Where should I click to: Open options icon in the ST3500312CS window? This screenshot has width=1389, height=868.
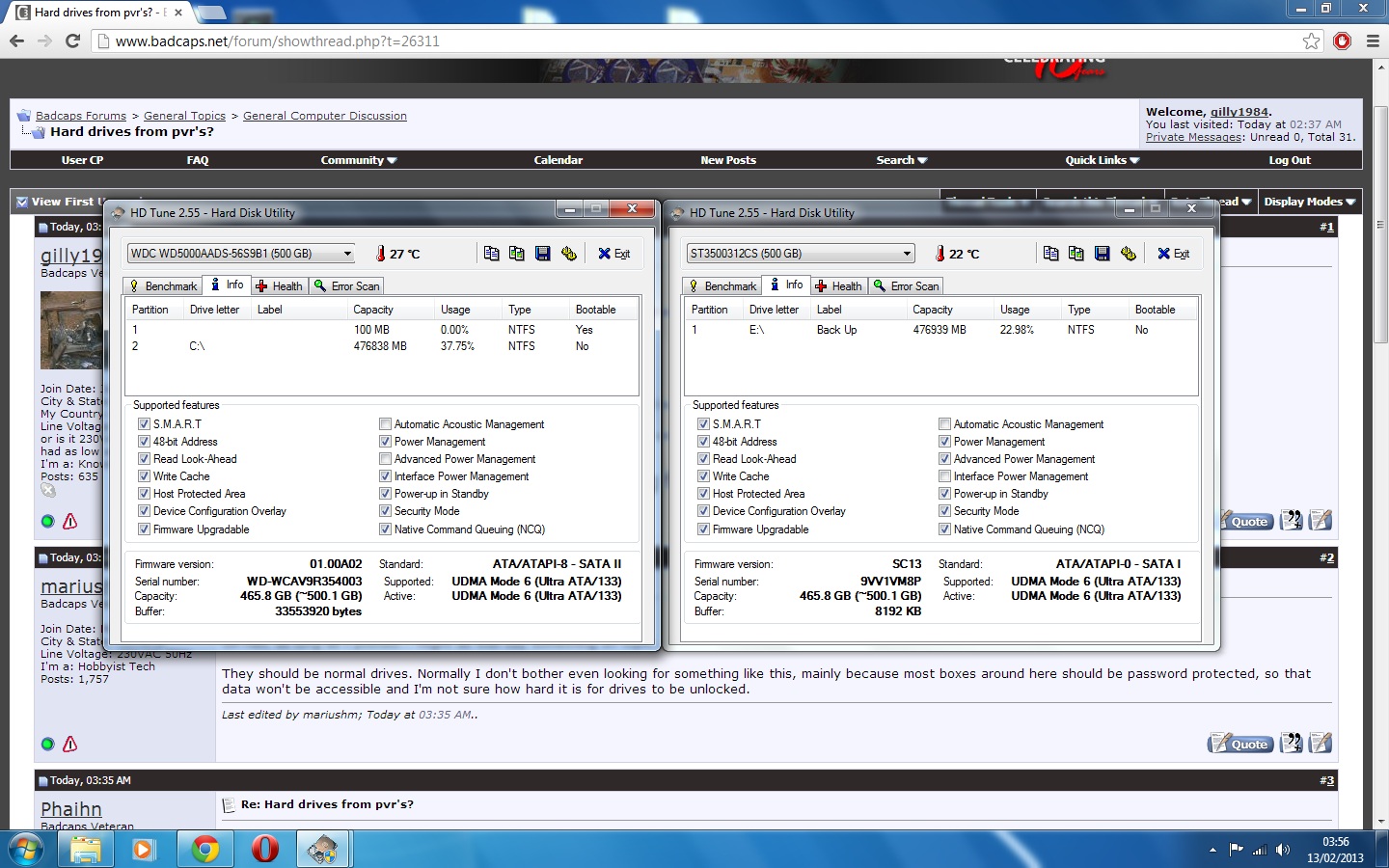pos(1129,254)
